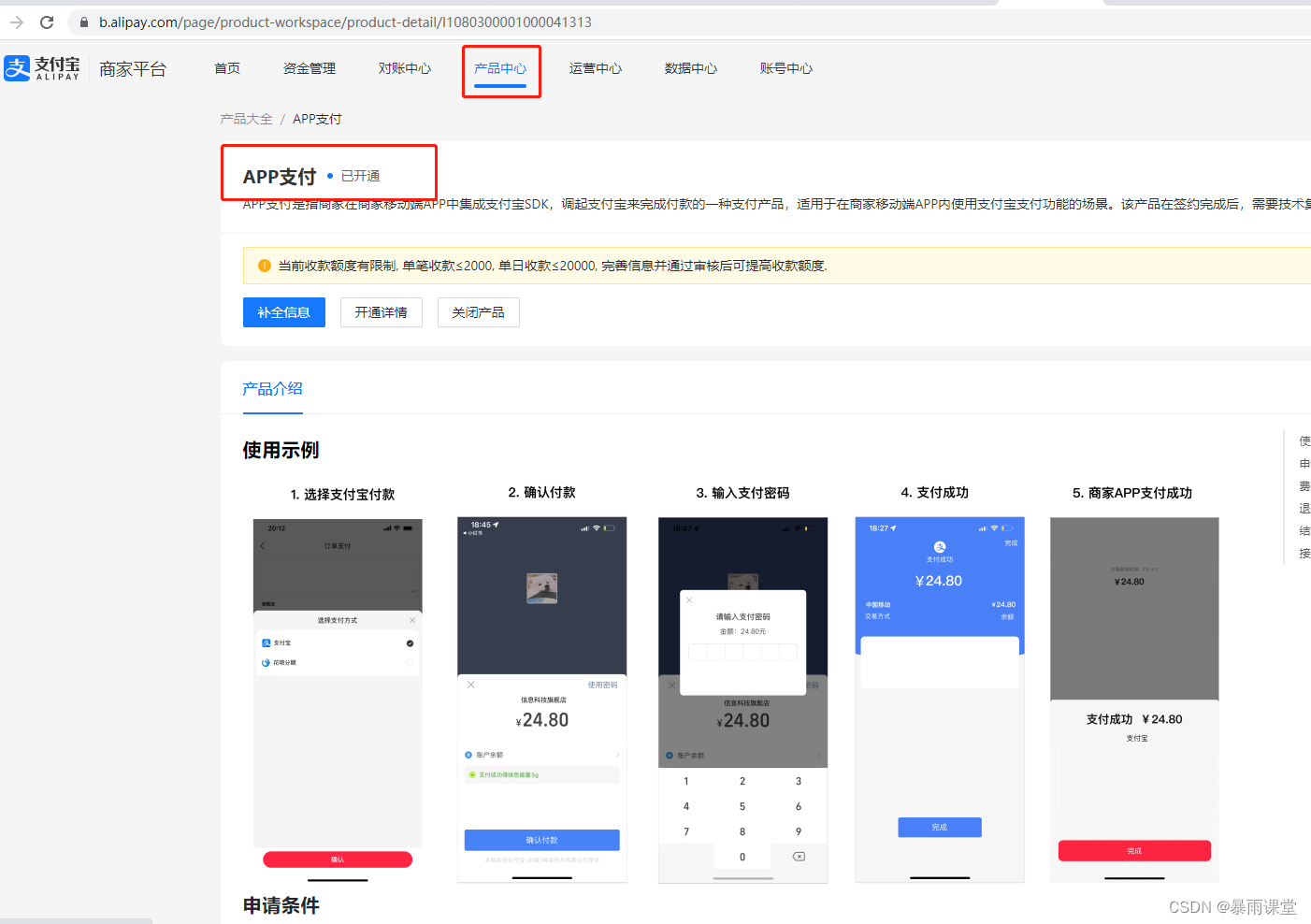This screenshot has height=924, width=1311.
Task: Click the browser forward arrow
Action: click(17, 22)
